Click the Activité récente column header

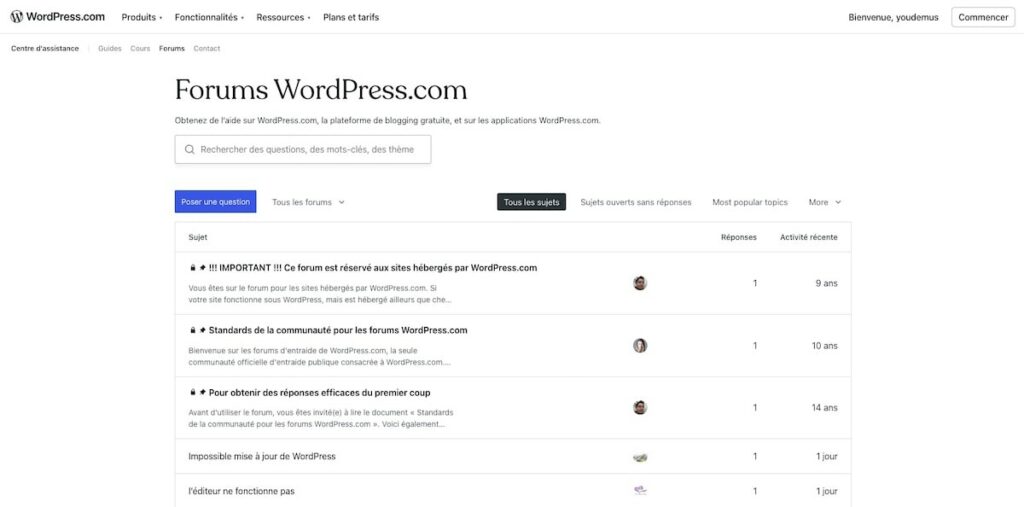[808, 237]
